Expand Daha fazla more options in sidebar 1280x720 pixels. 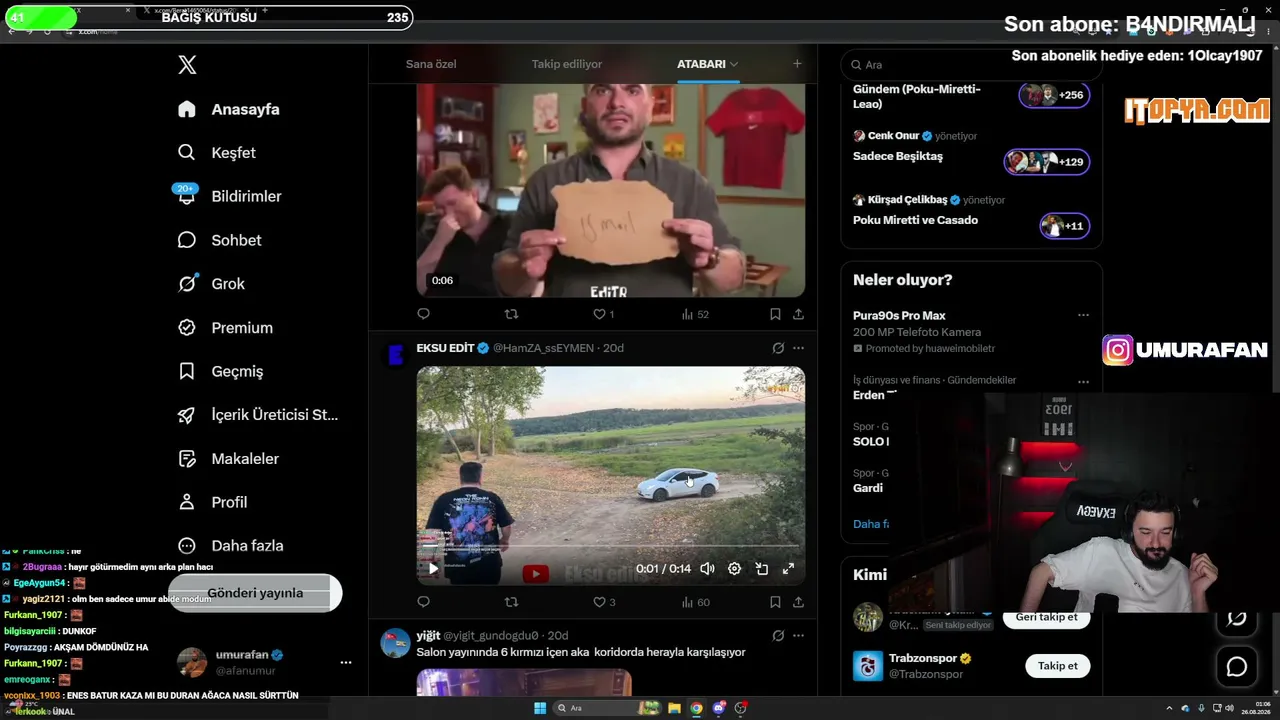[231, 546]
